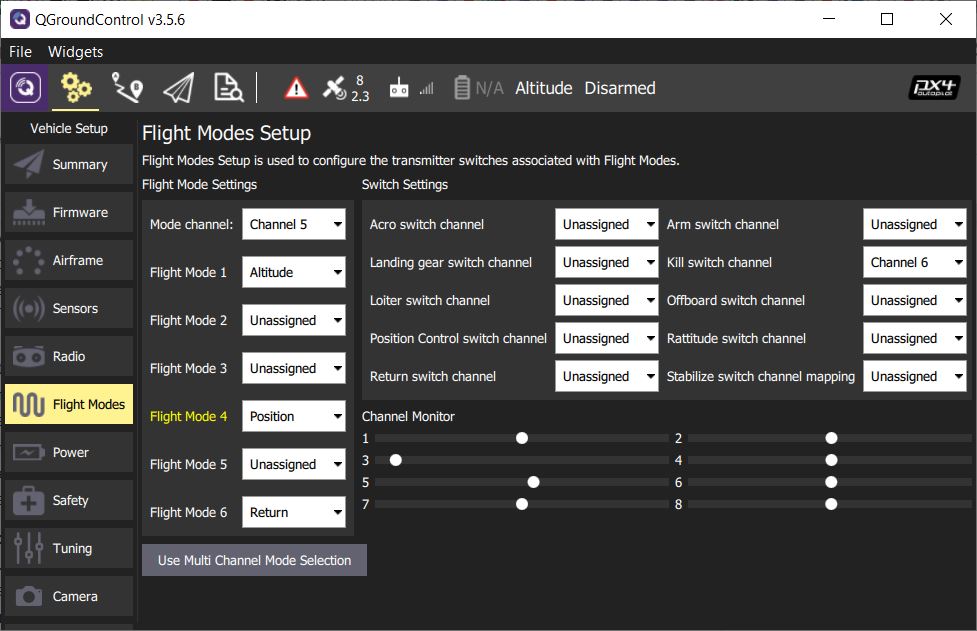This screenshot has width=977, height=631.
Task: Switch to the Sensors setup page
Action: pos(69,308)
